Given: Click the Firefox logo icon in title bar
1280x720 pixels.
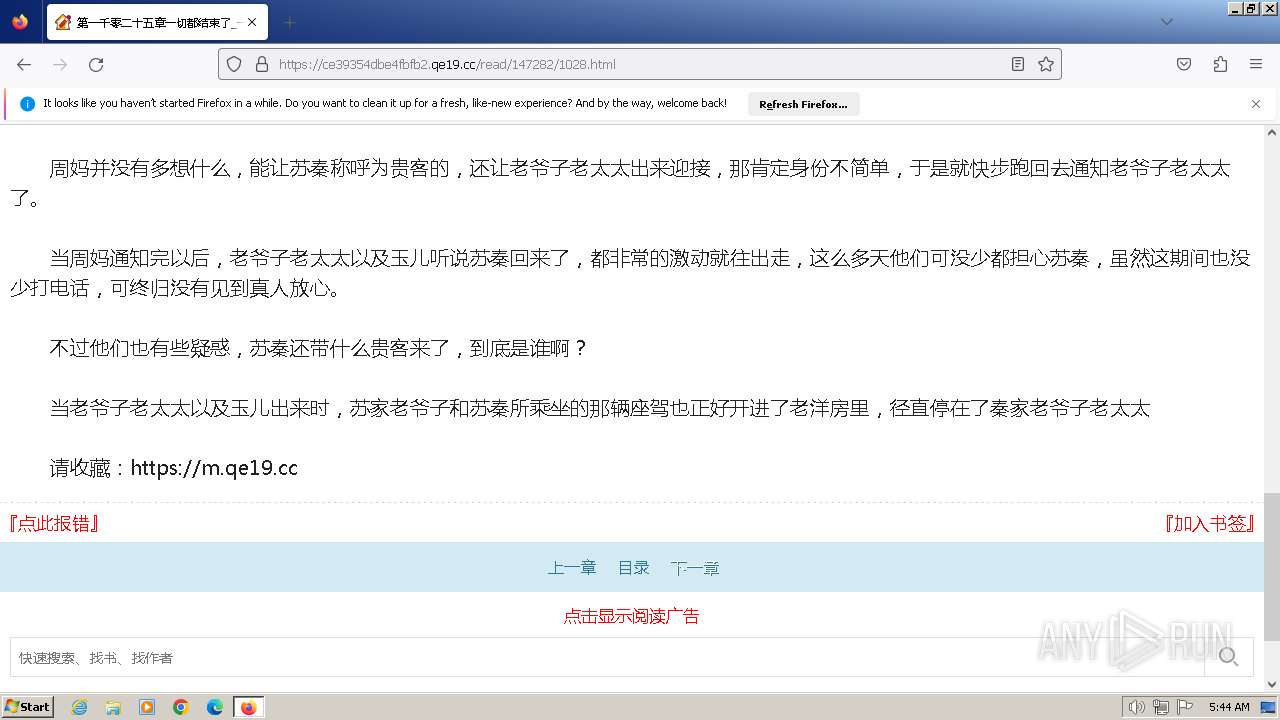Looking at the screenshot, I should (20, 21).
